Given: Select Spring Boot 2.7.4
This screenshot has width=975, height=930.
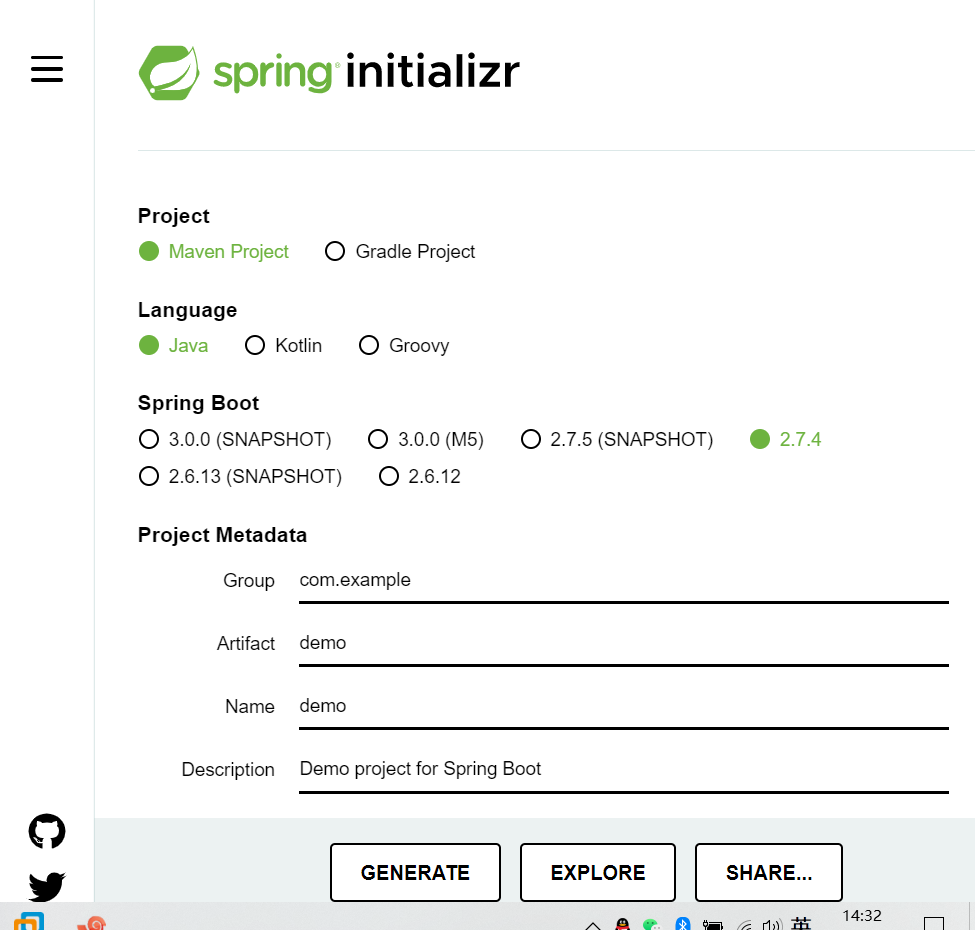Looking at the screenshot, I should [x=785, y=439].
